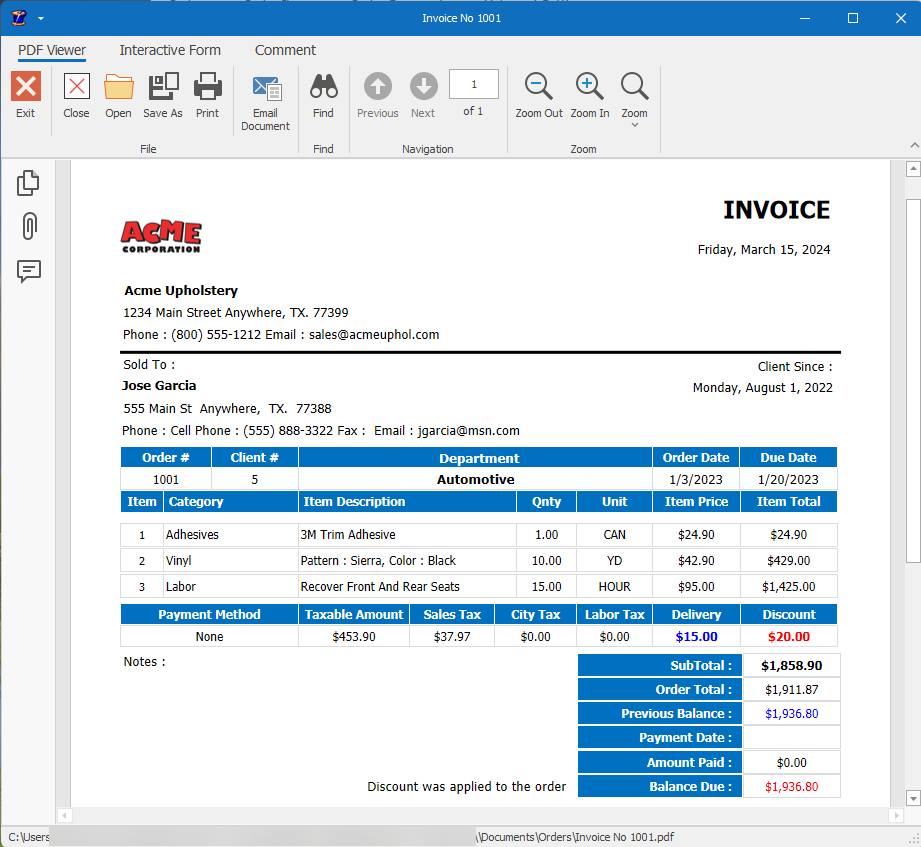Screen dimensions: 921x847
Task: Open the Comment tab
Action: (285, 50)
